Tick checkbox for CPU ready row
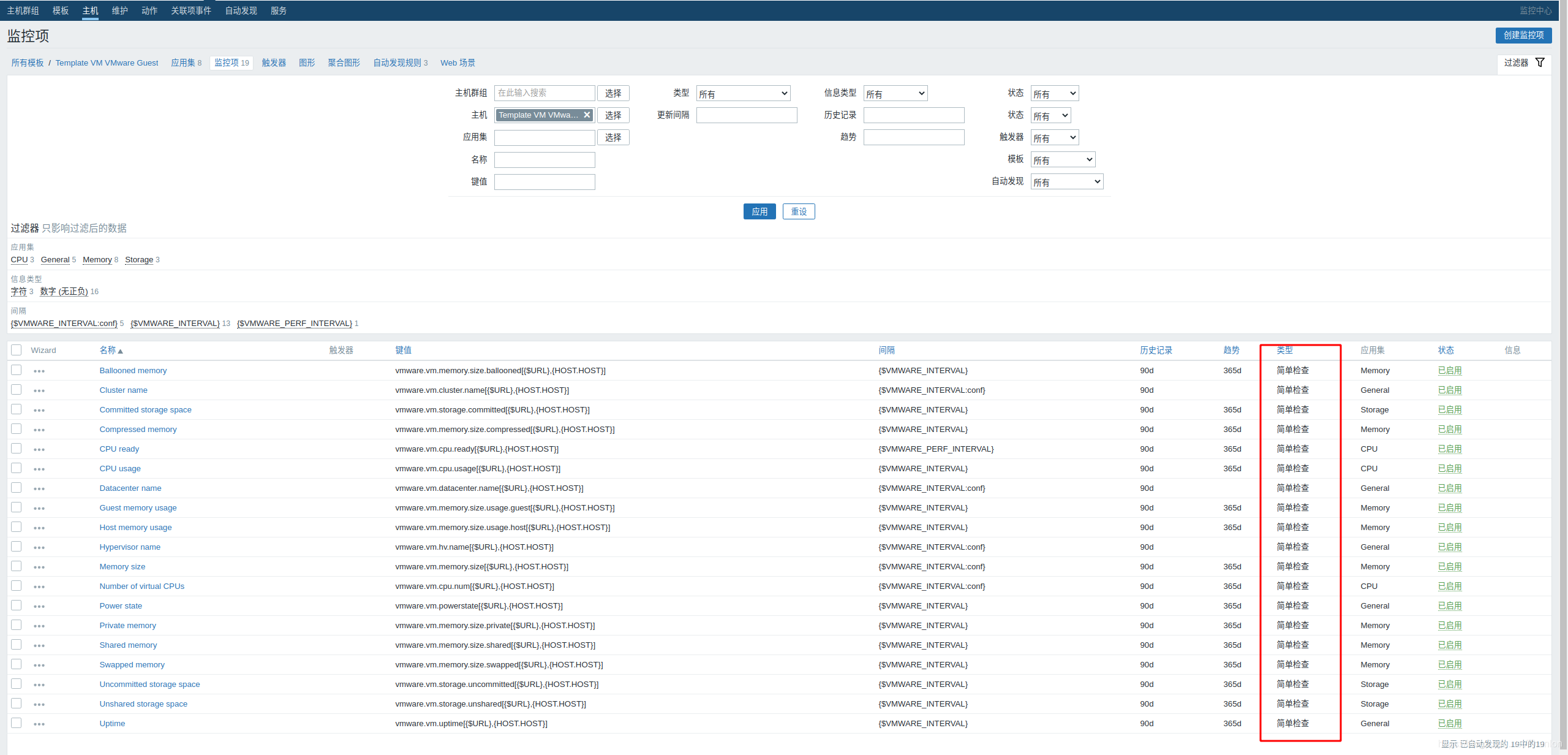 click(17, 449)
